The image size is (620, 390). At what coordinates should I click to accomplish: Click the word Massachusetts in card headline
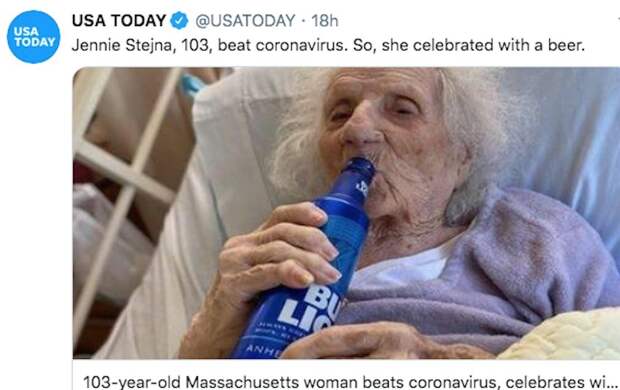pos(242,382)
